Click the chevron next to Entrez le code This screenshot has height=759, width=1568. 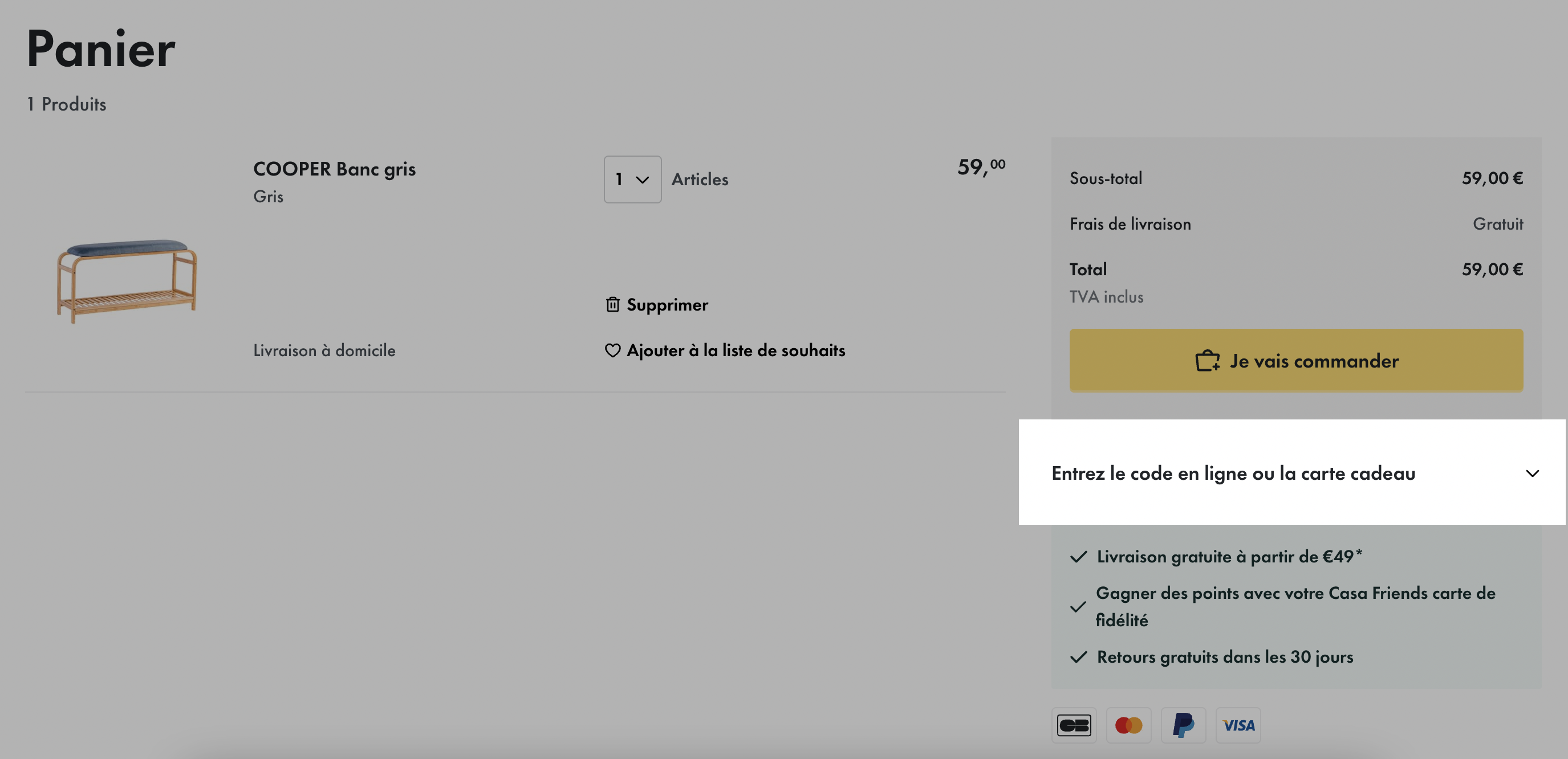[x=1532, y=473]
